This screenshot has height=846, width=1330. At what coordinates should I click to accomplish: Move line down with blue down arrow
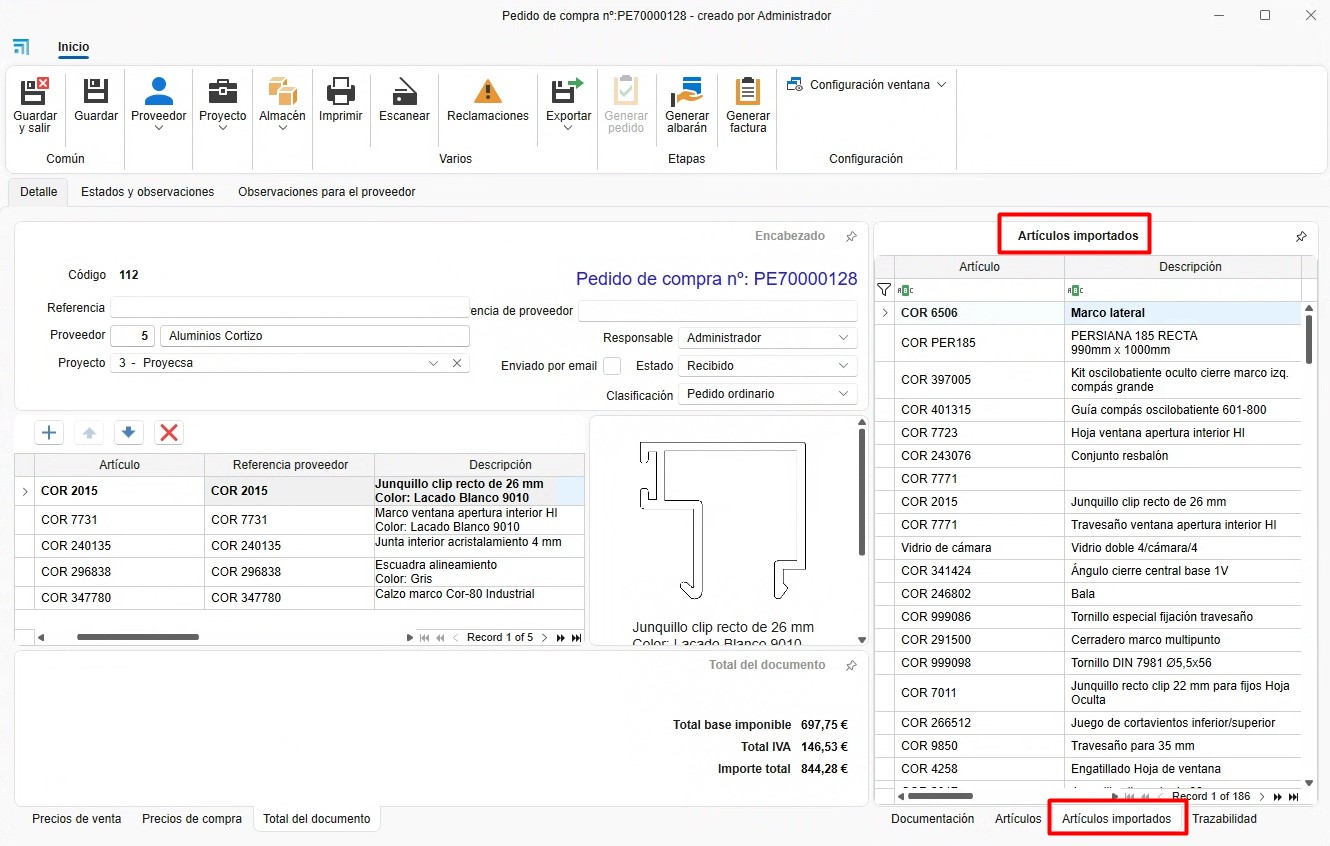(x=129, y=433)
